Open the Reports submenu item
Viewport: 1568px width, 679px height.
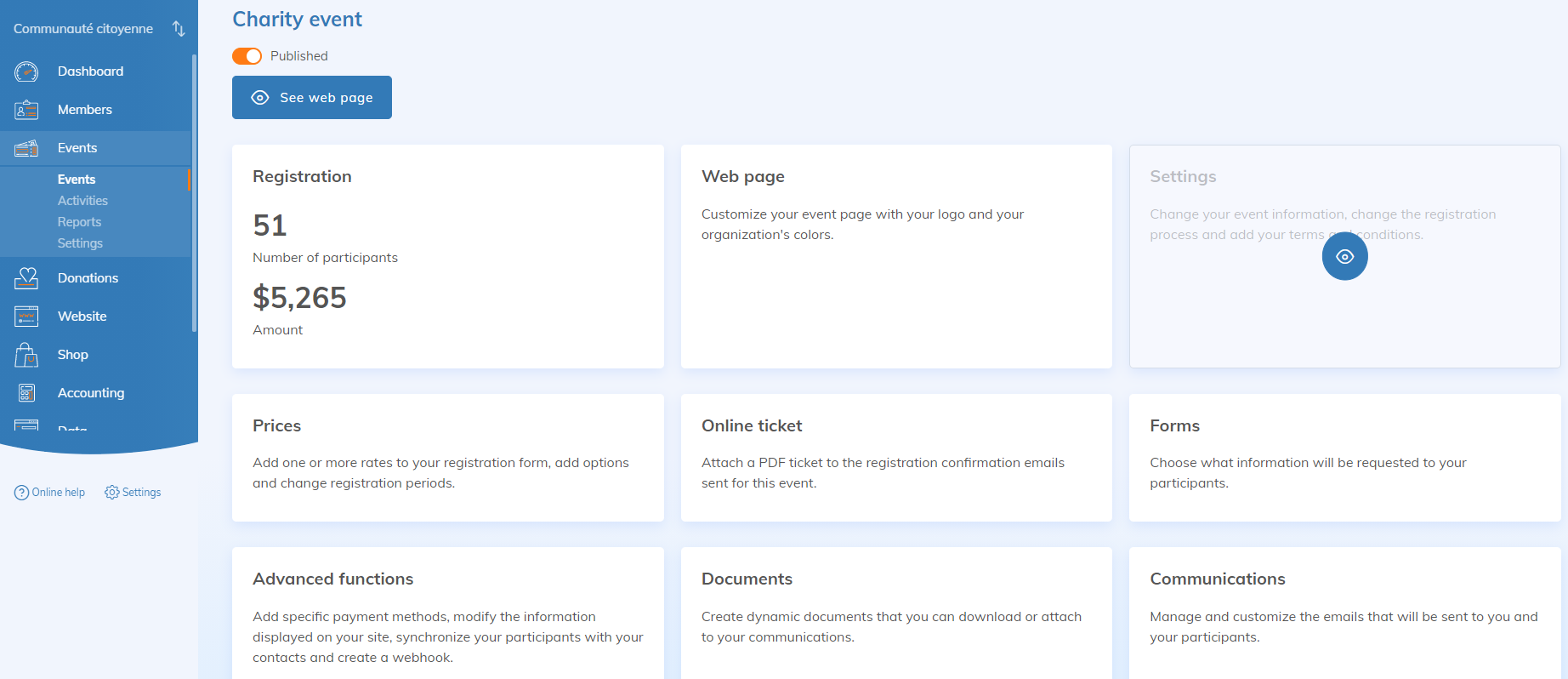(x=79, y=222)
